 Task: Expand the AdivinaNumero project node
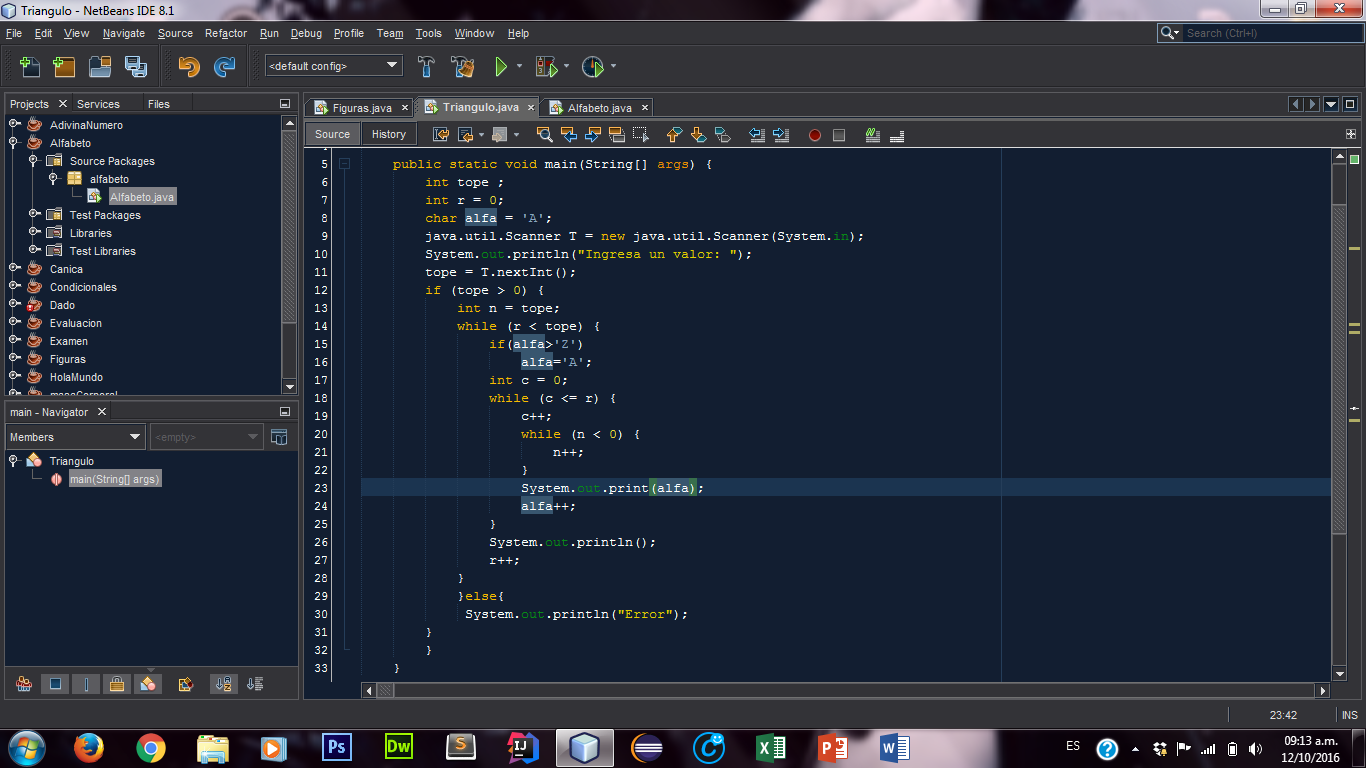coord(14,124)
